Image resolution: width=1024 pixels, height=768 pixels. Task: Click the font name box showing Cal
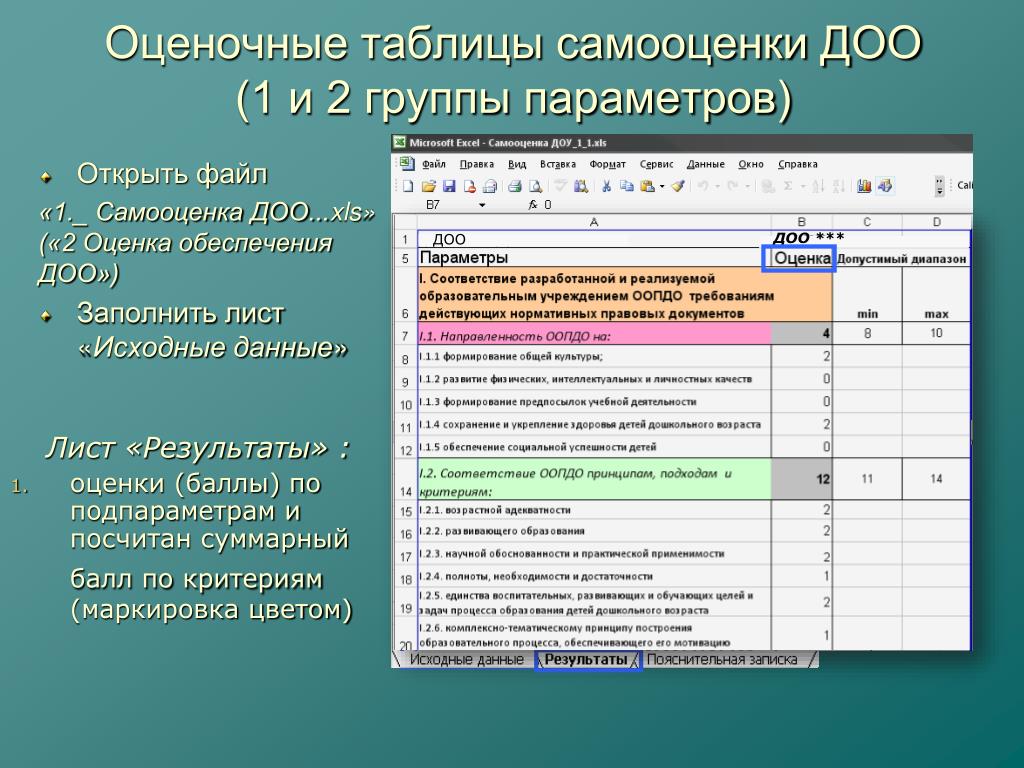(964, 185)
